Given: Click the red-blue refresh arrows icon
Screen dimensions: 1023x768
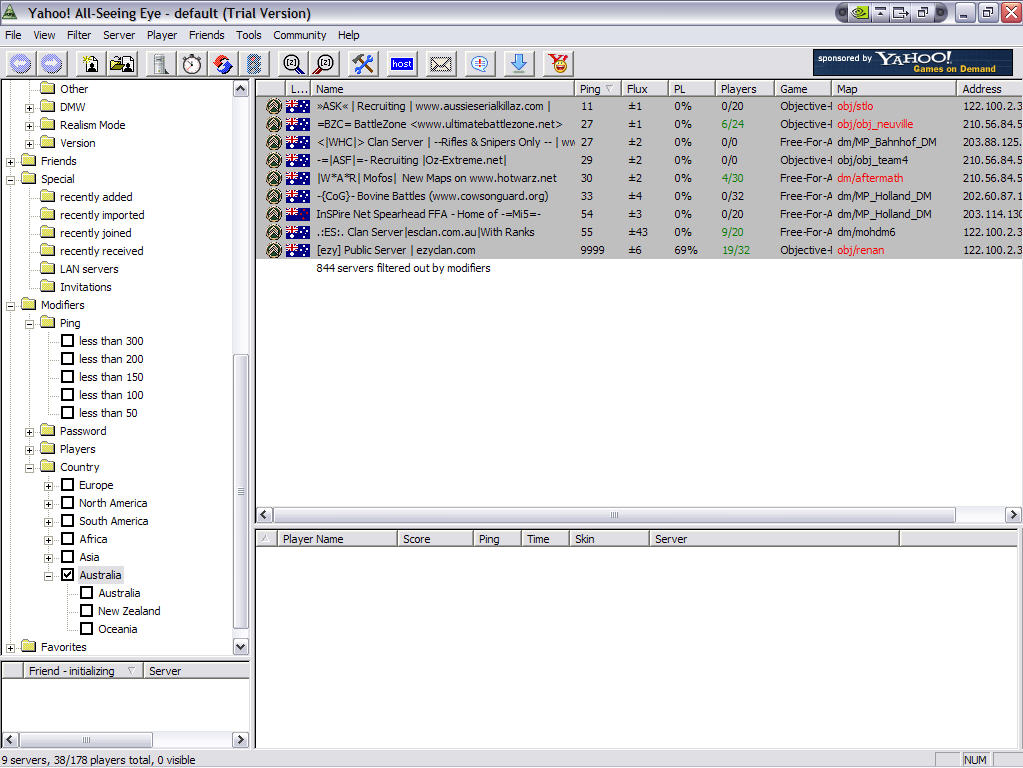Looking at the screenshot, I should tap(223, 63).
